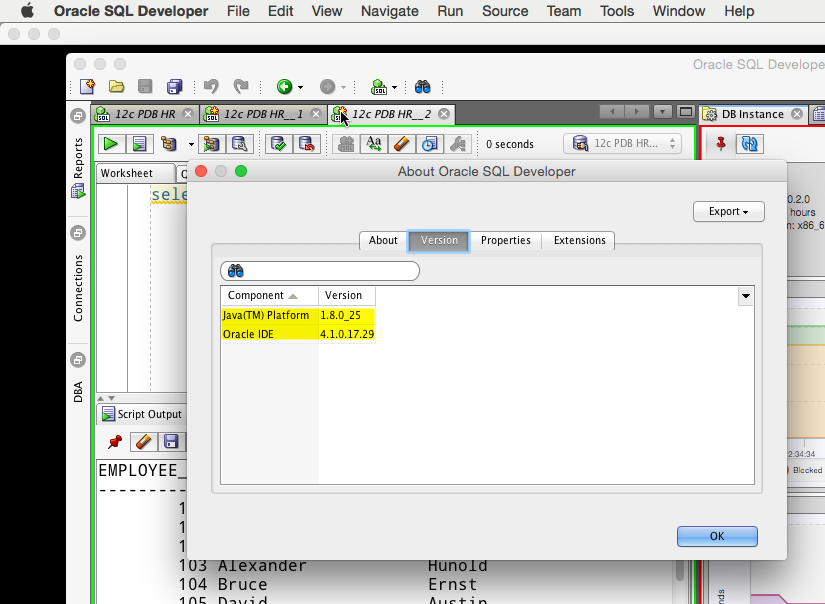Click the SQL Tuning Advisor icon

(x=239, y=144)
